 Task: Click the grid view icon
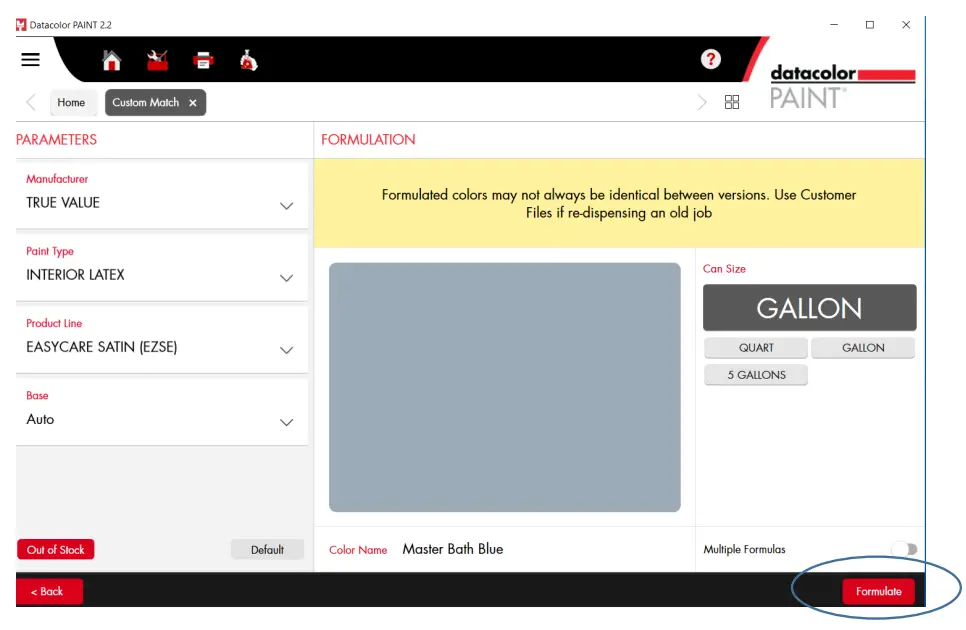coord(732,102)
